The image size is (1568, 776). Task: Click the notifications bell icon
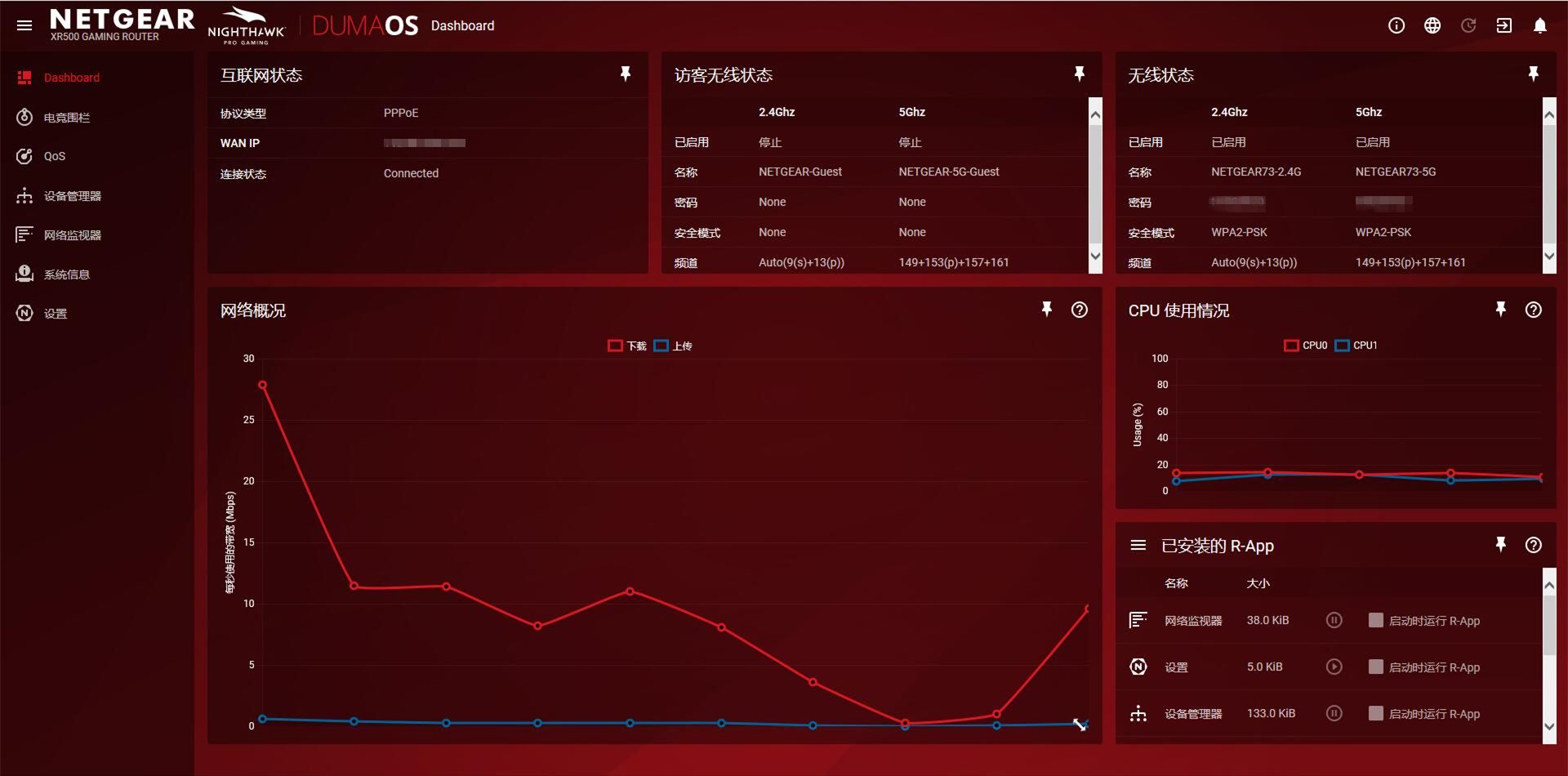click(1539, 25)
